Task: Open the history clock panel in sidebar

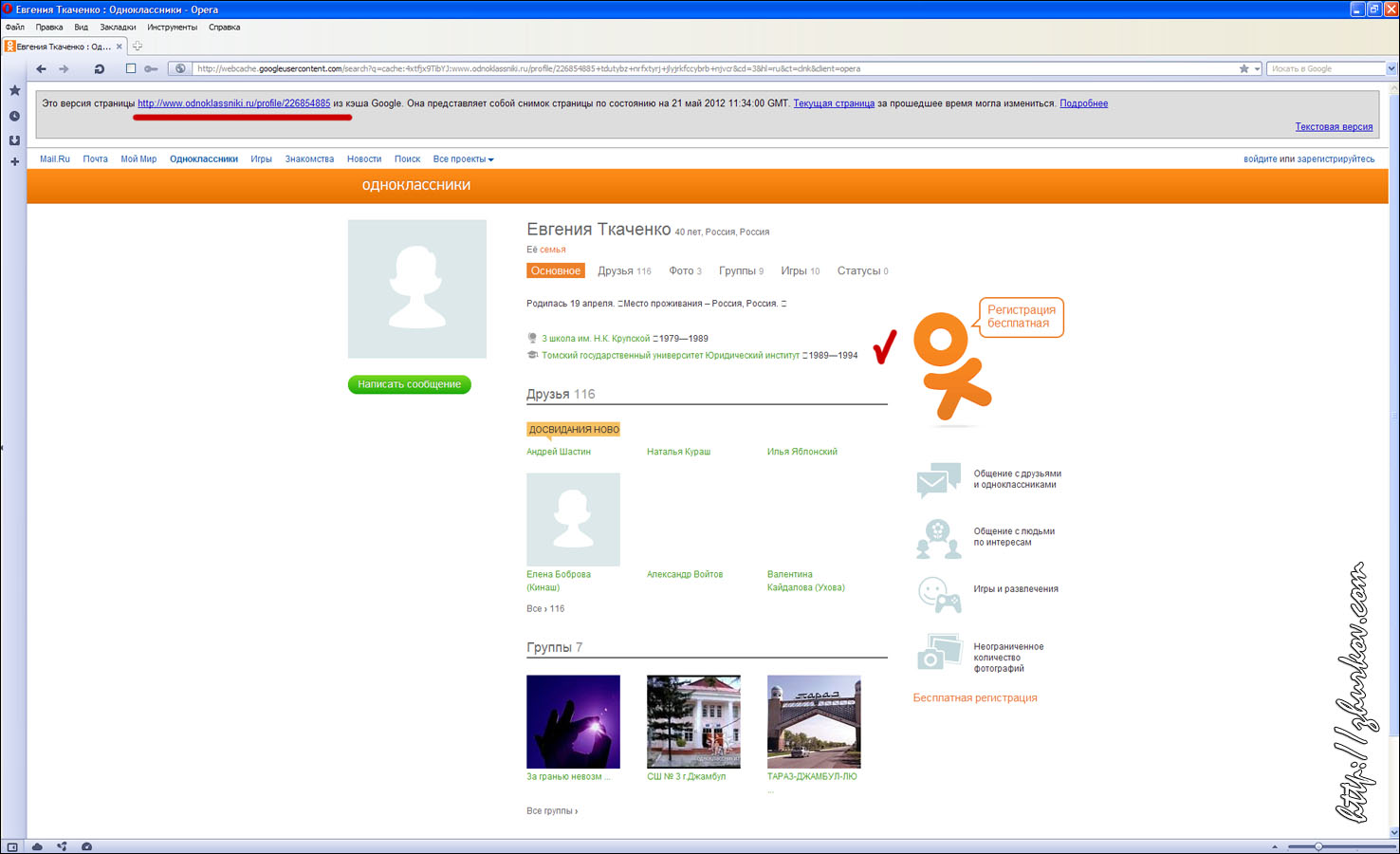Action: point(14,116)
